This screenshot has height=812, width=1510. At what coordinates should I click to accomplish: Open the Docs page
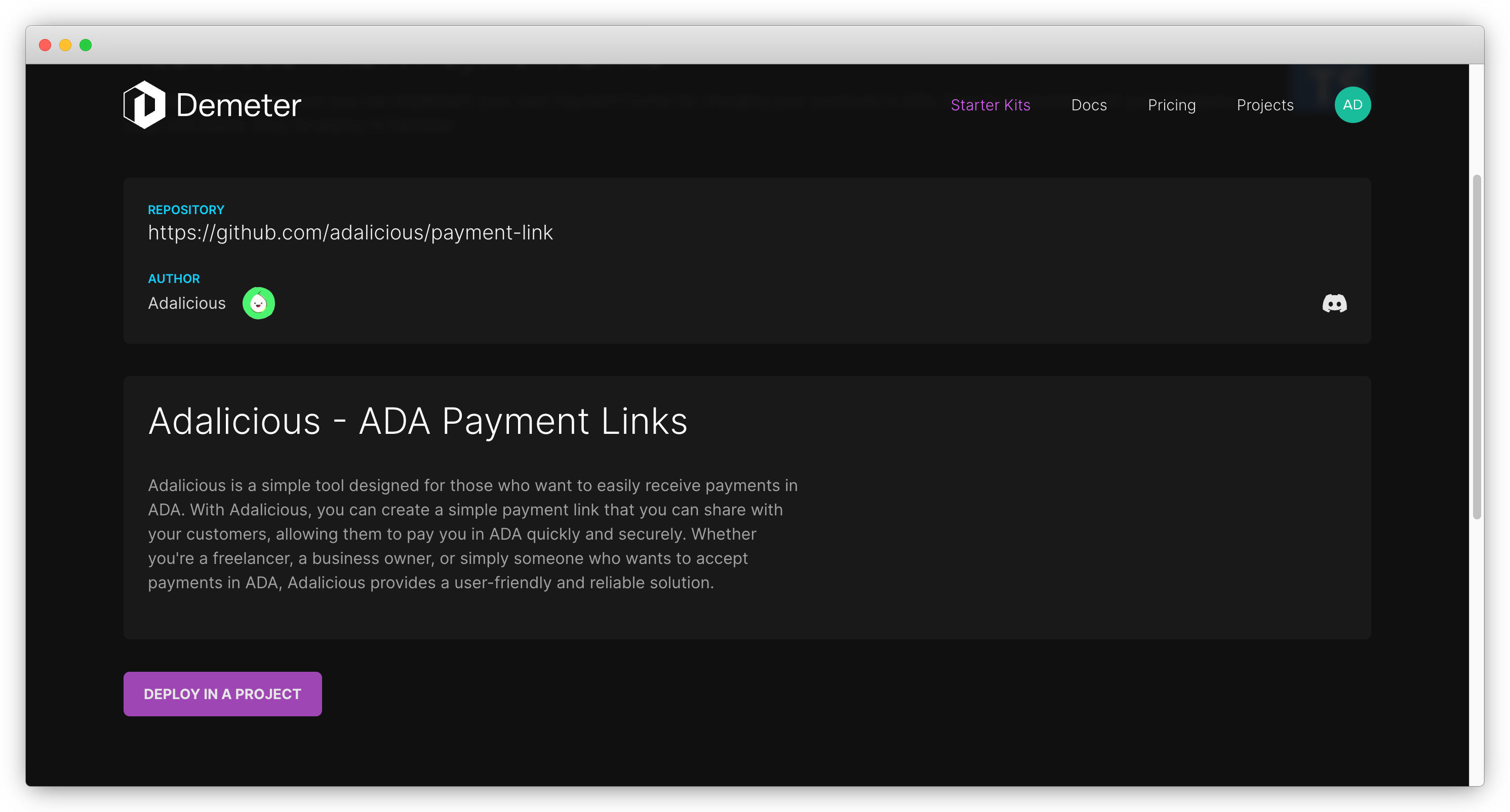point(1089,105)
